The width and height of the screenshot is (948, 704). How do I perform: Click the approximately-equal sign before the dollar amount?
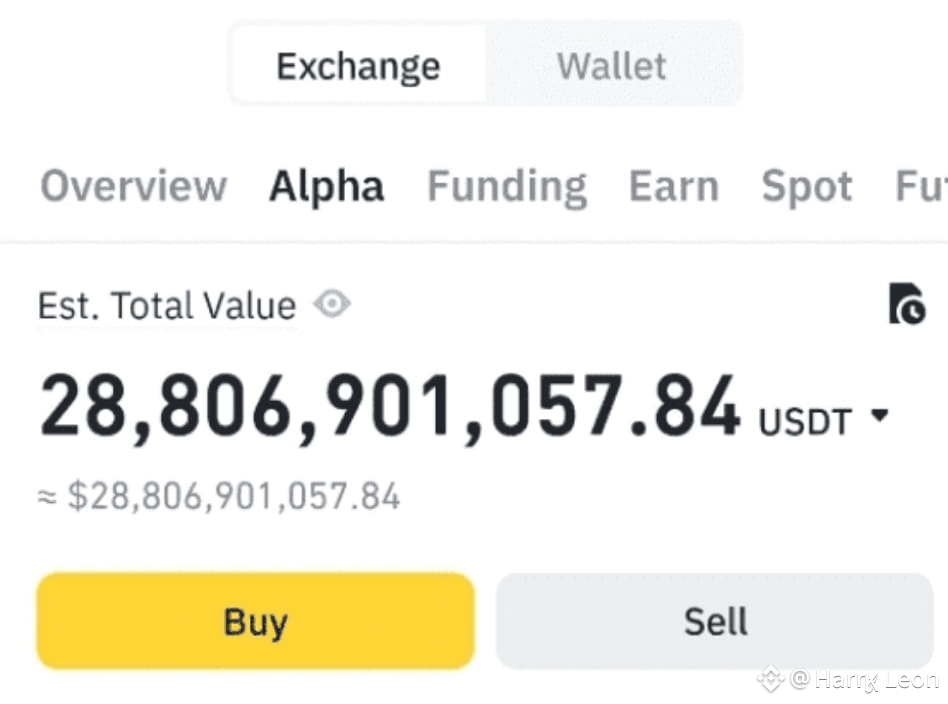[46, 497]
